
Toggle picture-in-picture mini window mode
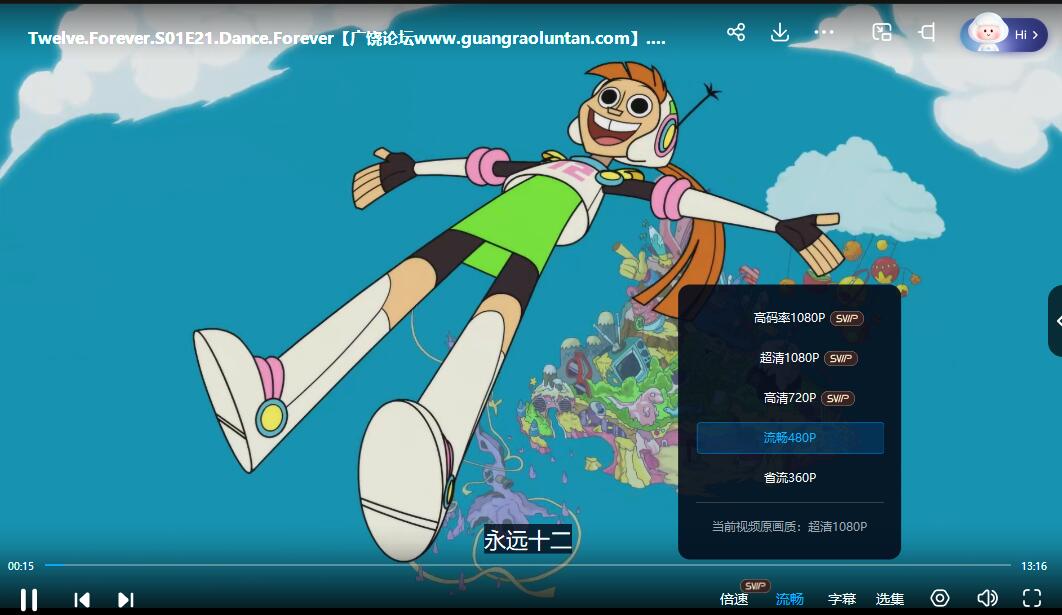[881, 32]
